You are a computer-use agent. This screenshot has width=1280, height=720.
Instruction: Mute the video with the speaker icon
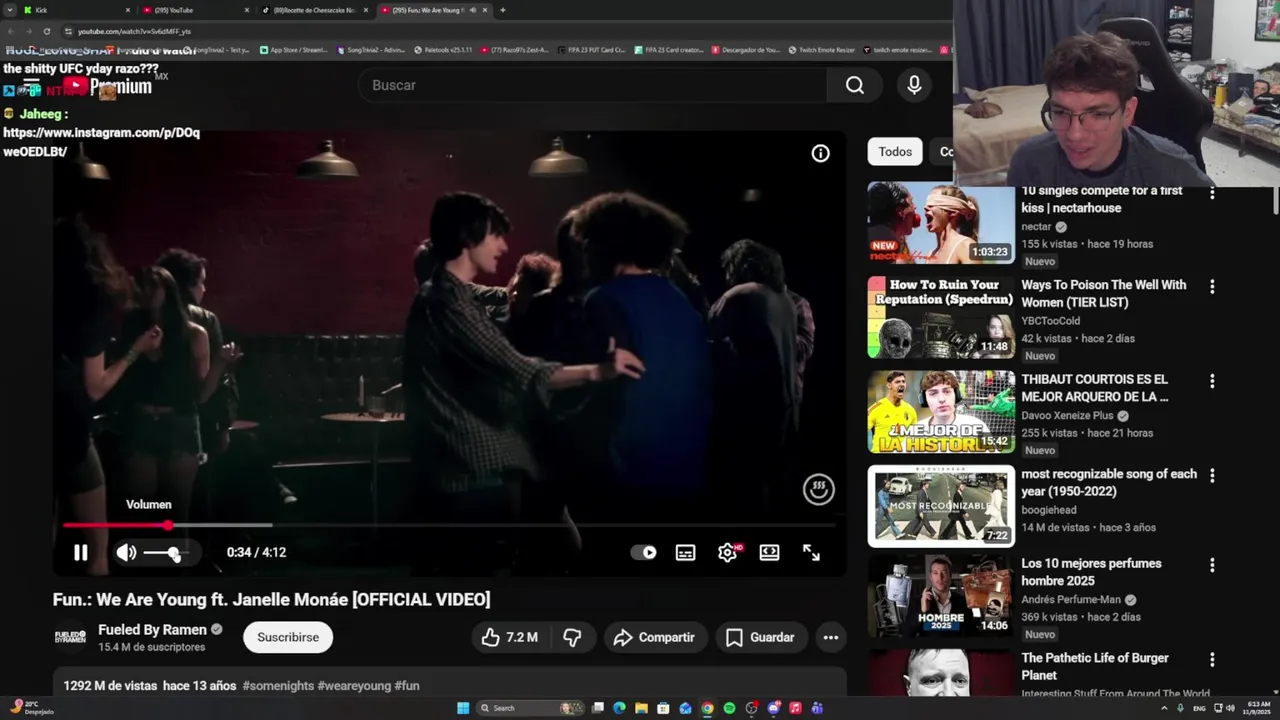pyautogui.click(x=126, y=552)
